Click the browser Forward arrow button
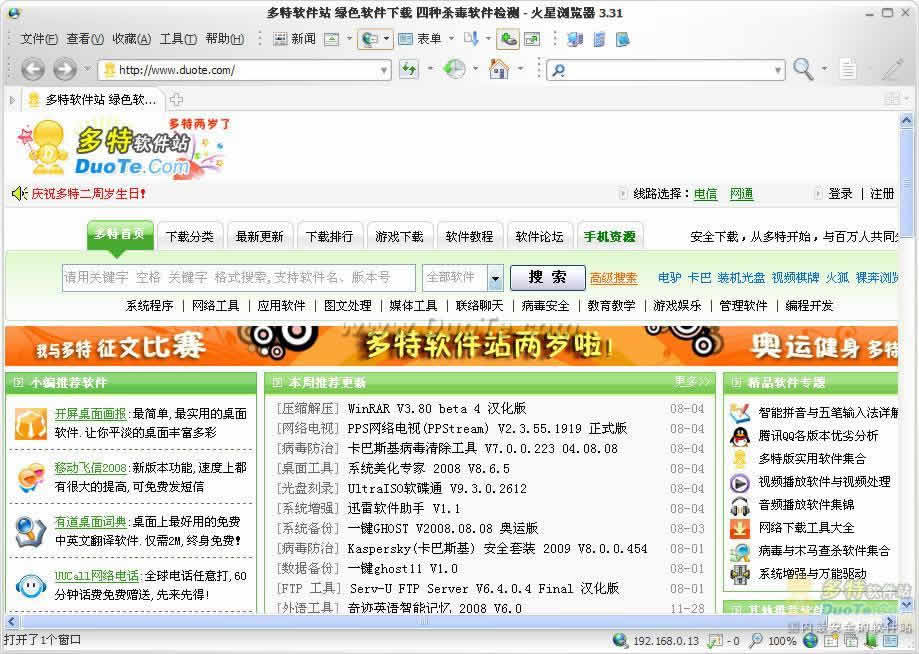This screenshot has width=919, height=654. pyautogui.click(x=64, y=70)
